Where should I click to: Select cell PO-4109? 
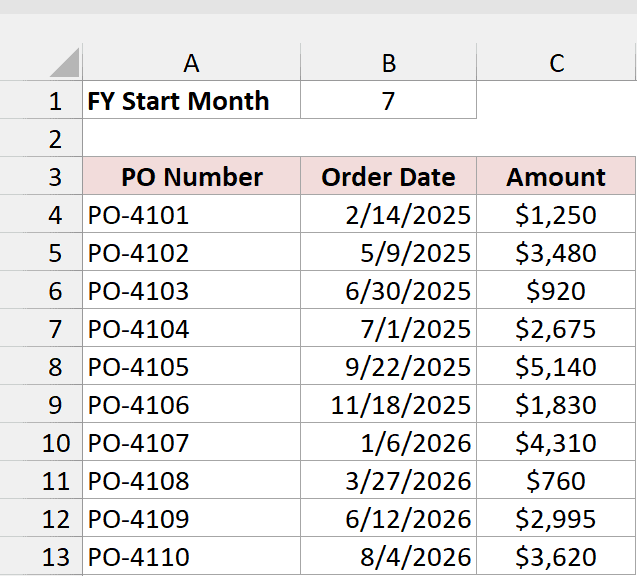(191, 518)
